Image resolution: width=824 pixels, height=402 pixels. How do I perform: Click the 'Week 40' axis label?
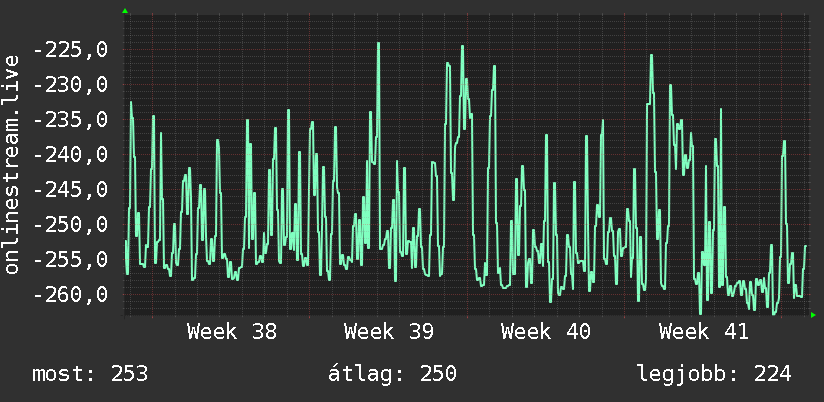coord(546,332)
